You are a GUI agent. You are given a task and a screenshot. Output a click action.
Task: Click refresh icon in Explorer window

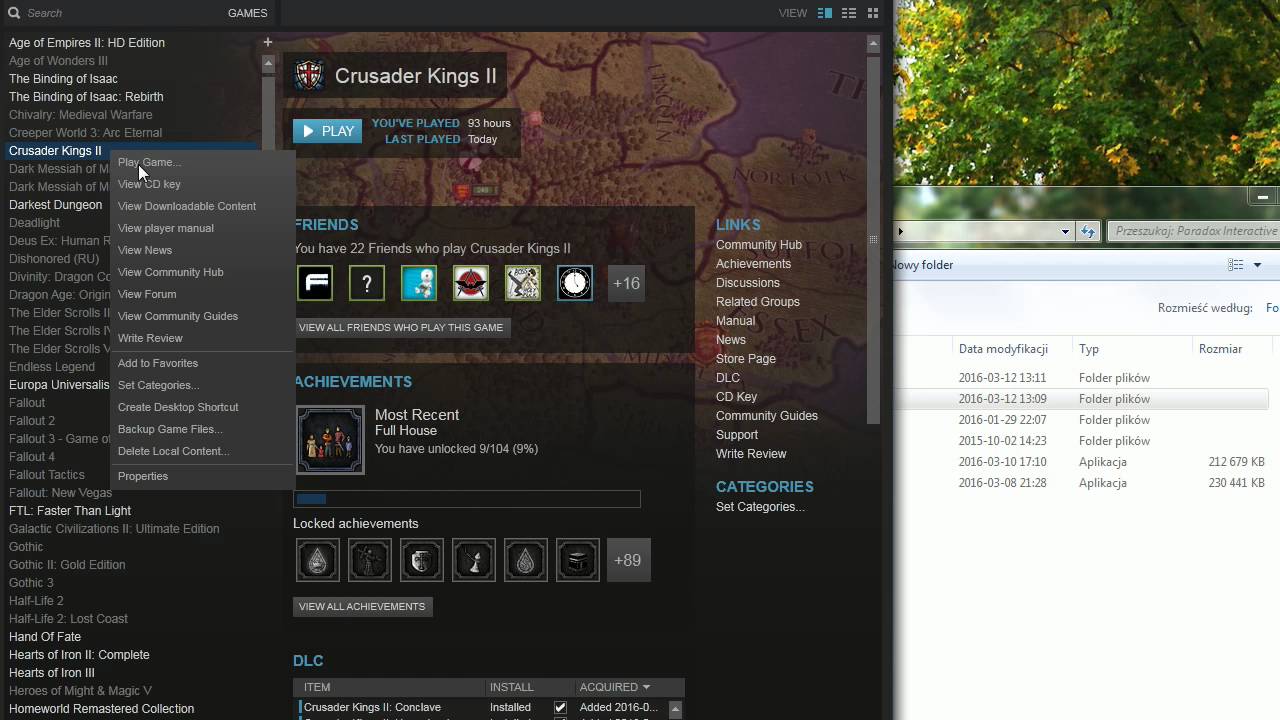click(1089, 231)
